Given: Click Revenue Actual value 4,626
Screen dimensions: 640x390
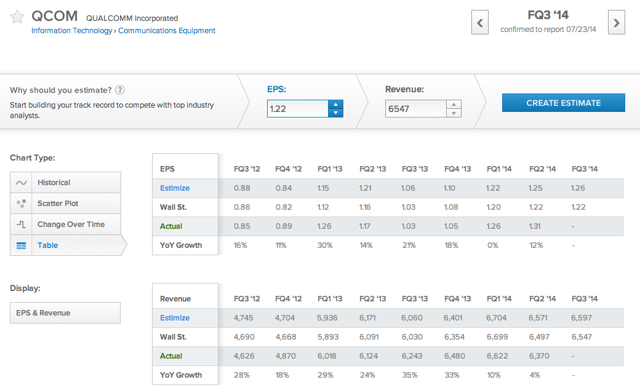Looking at the screenshot, I should click(x=244, y=356).
